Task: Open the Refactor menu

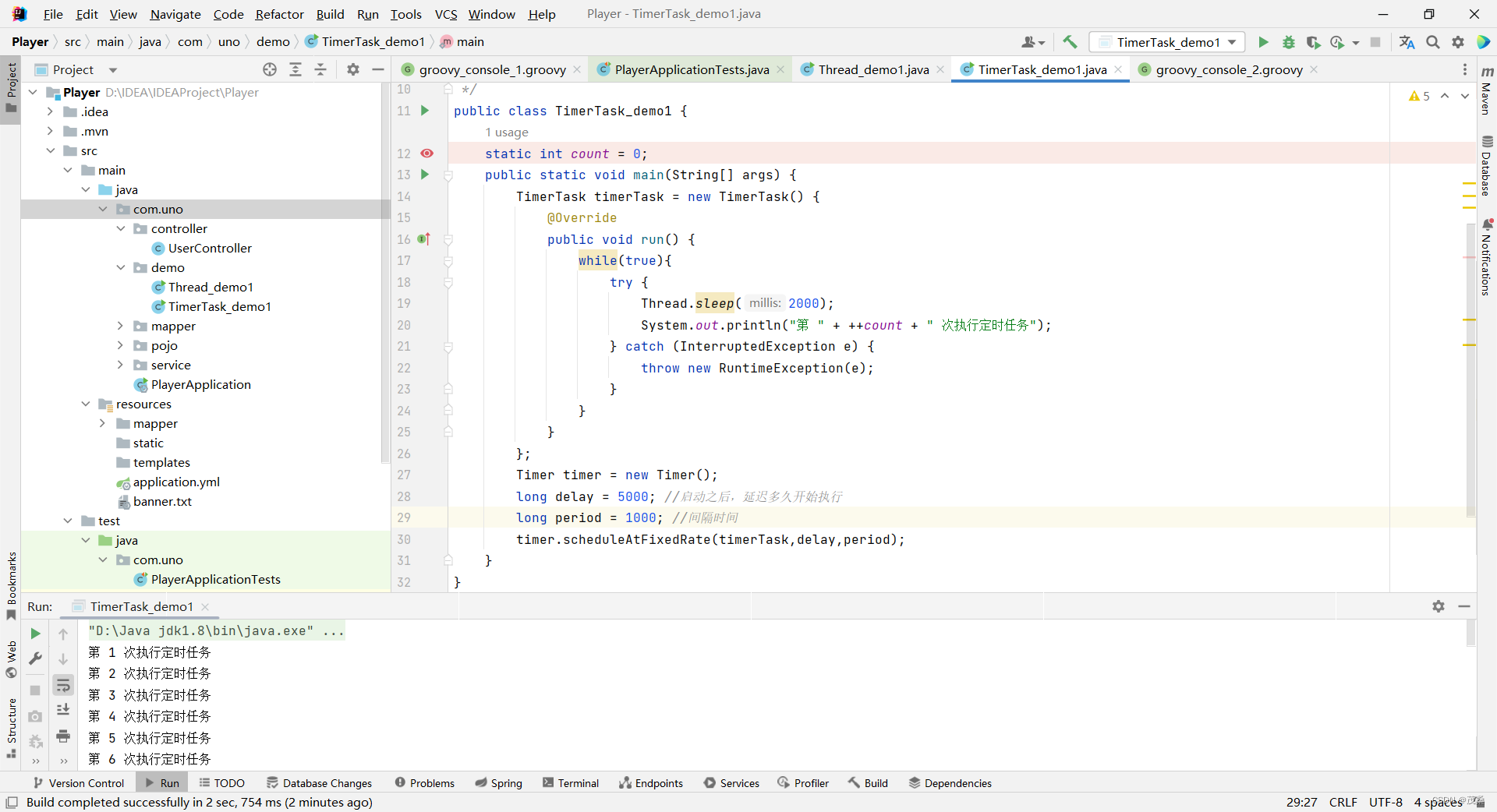Action: click(279, 14)
